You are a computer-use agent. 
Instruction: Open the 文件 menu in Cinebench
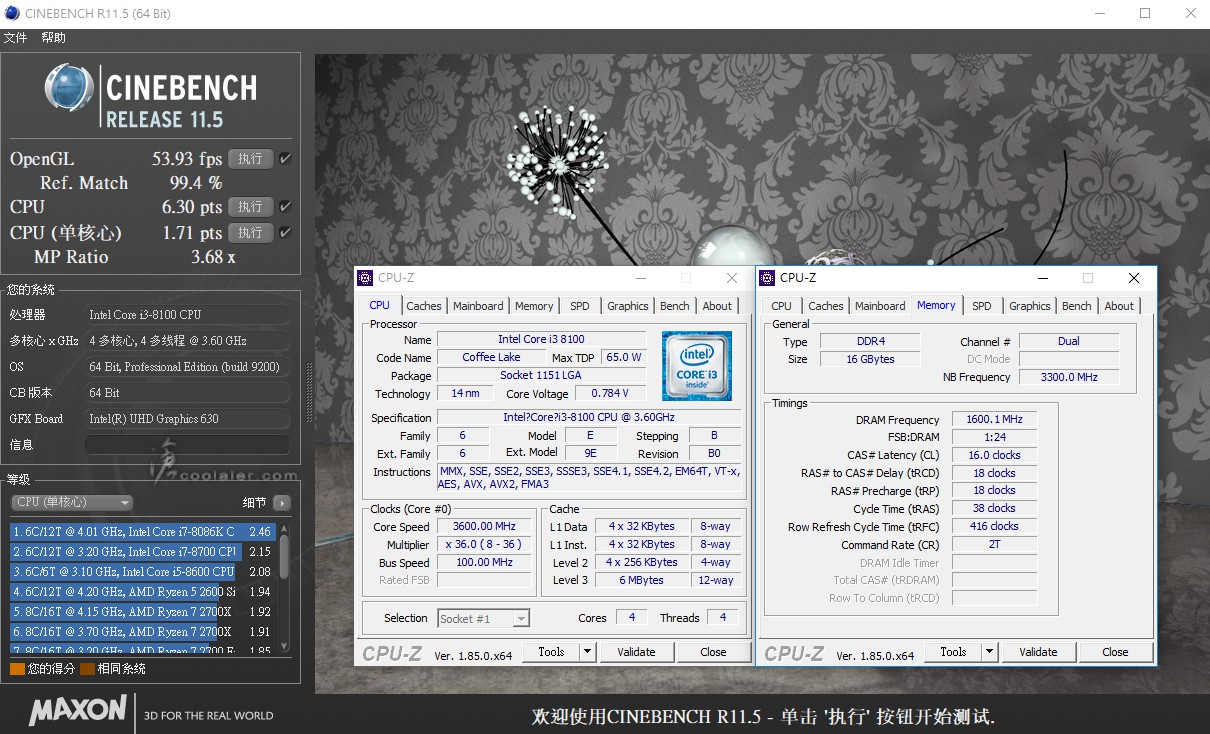pos(16,38)
